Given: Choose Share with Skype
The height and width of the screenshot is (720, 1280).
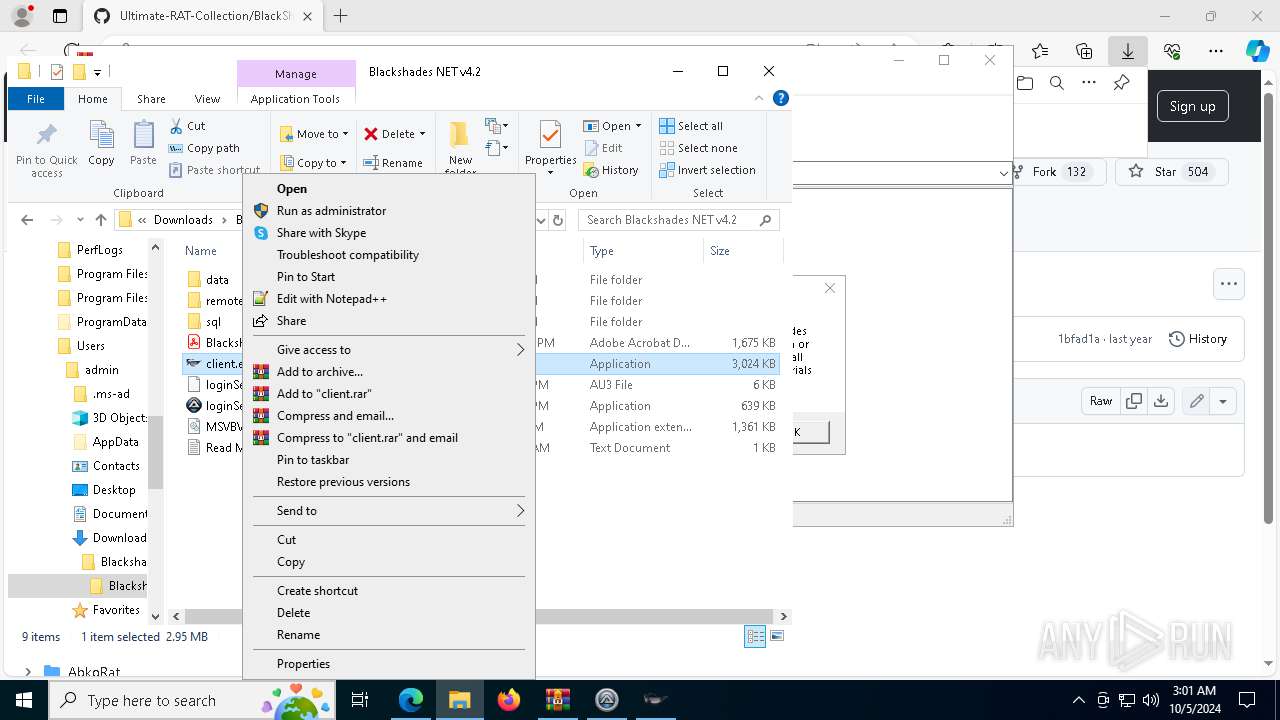Looking at the screenshot, I should point(389,233).
